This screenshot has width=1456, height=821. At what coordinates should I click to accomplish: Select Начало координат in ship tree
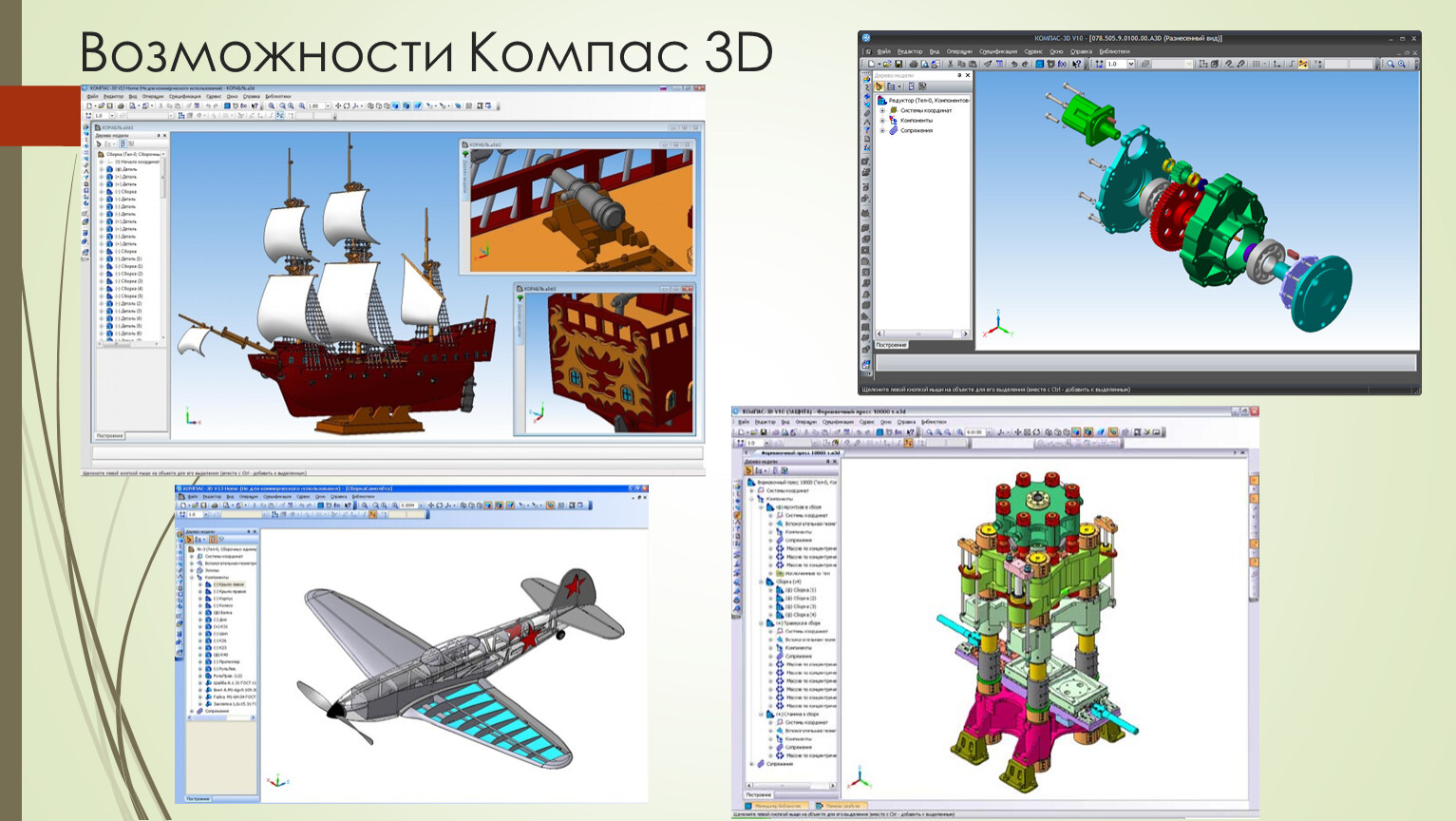click(x=137, y=162)
